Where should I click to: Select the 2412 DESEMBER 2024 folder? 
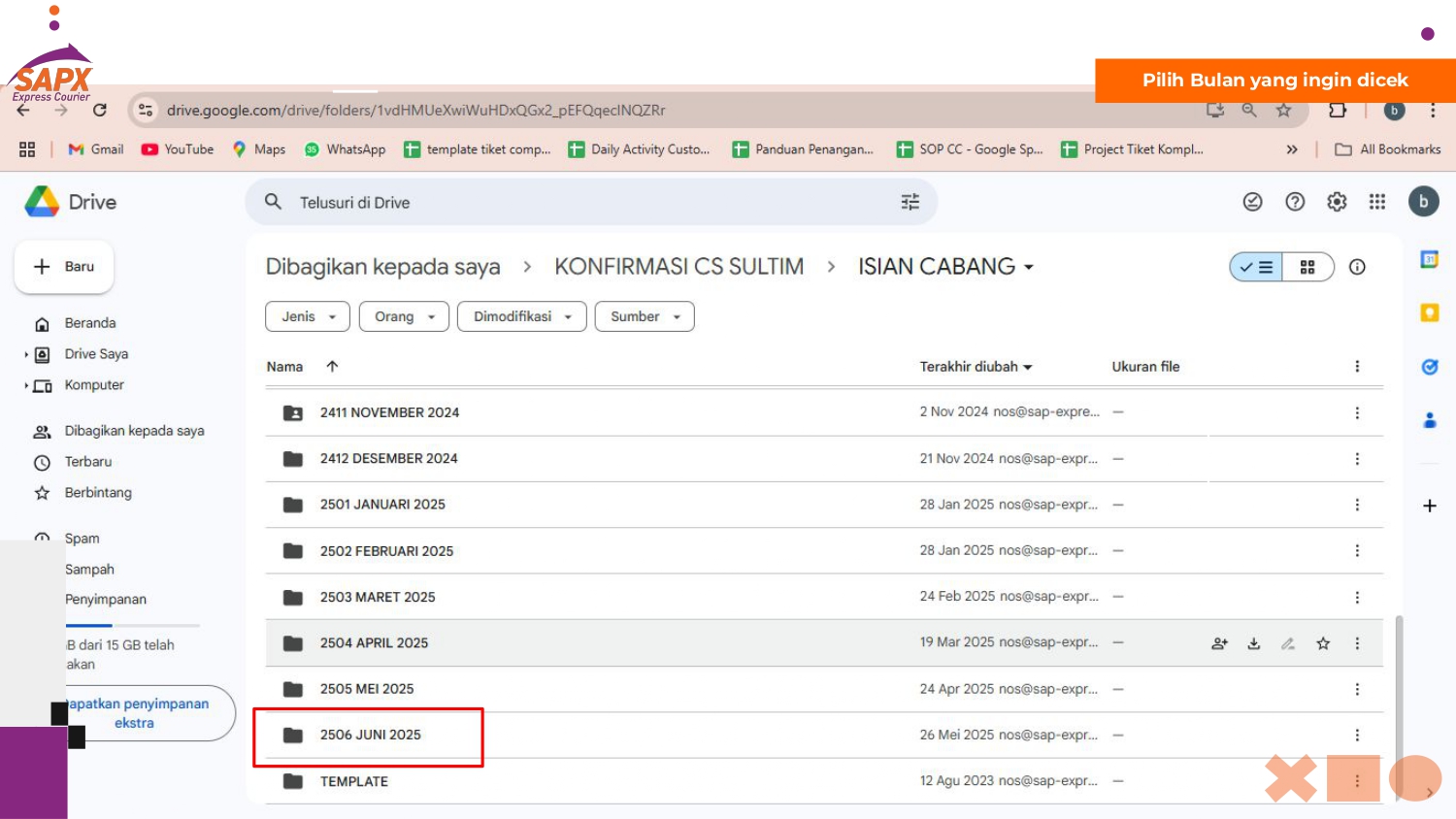(x=824, y=458)
